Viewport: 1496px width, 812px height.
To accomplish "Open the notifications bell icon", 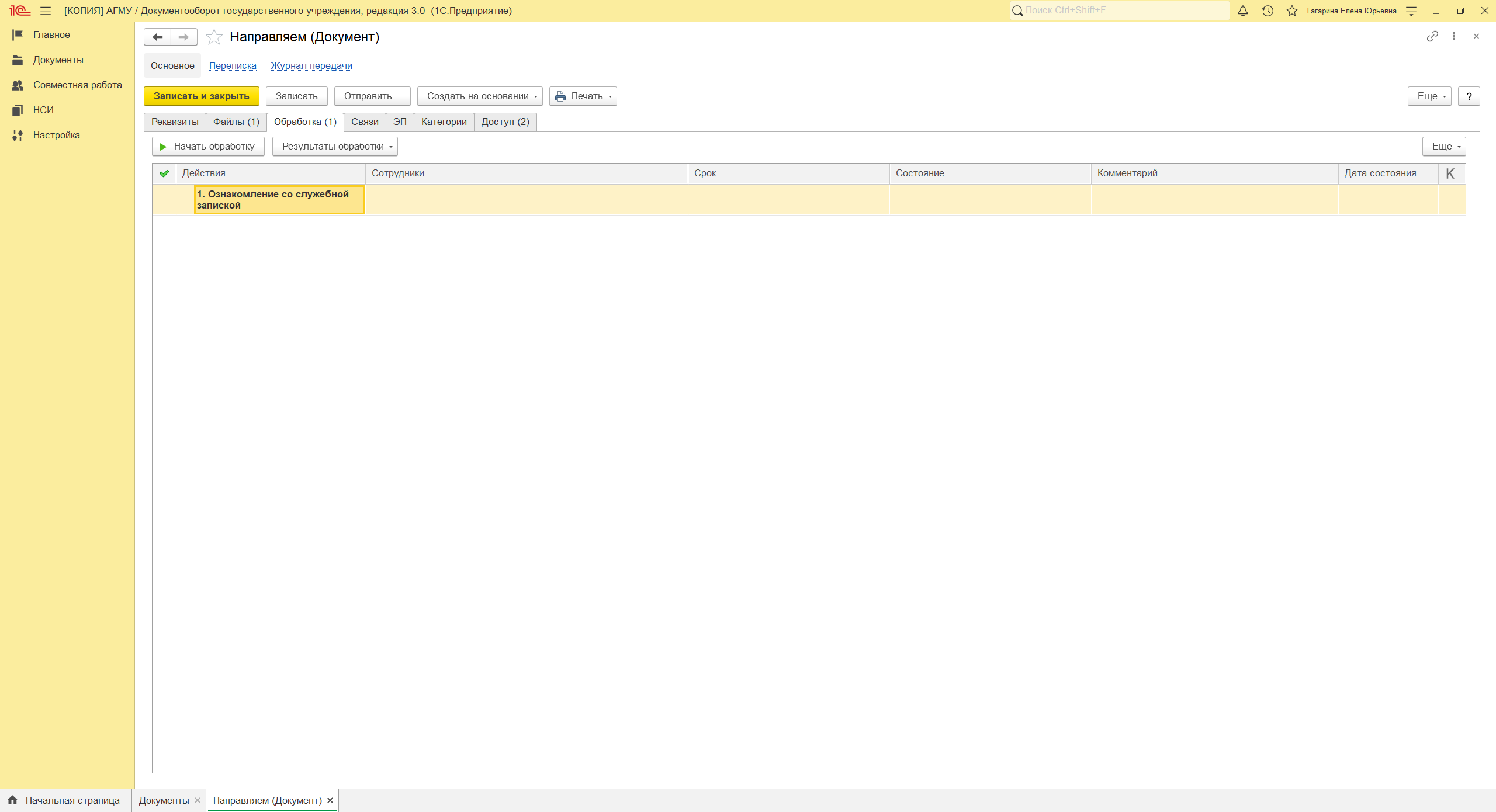I will 1243,11.
